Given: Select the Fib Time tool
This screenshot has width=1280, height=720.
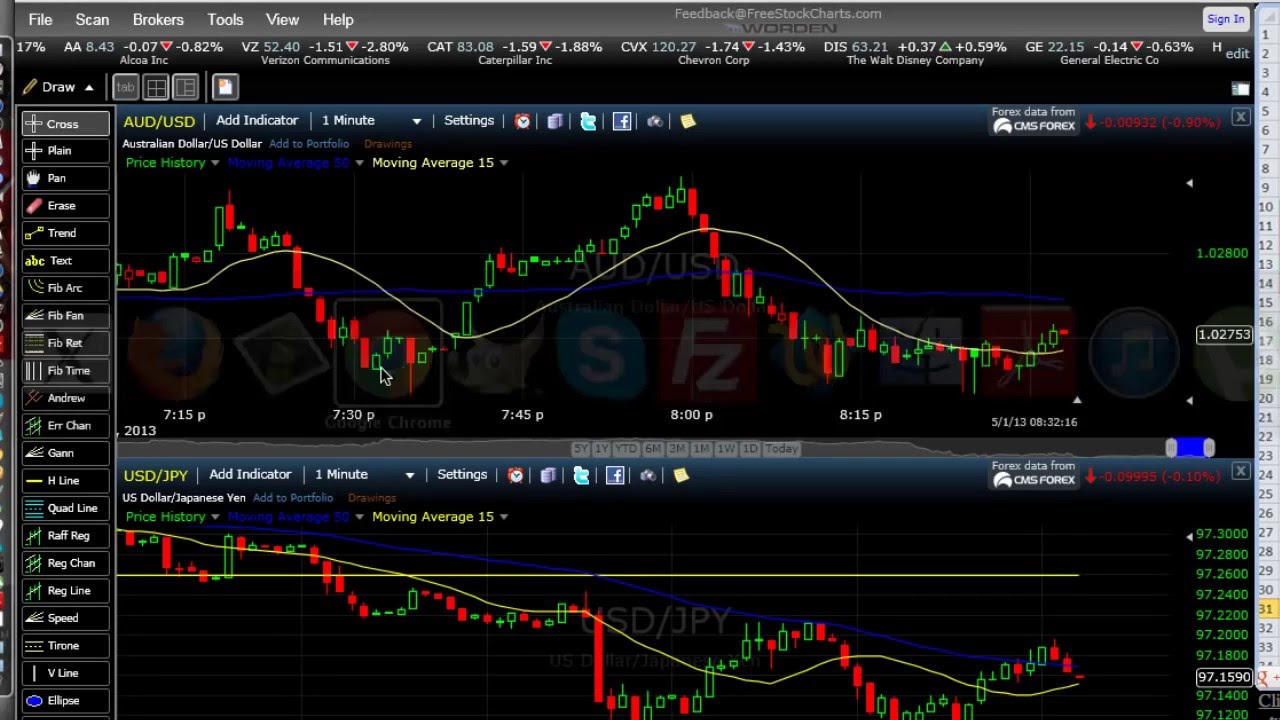Looking at the screenshot, I should [x=66, y=371].
